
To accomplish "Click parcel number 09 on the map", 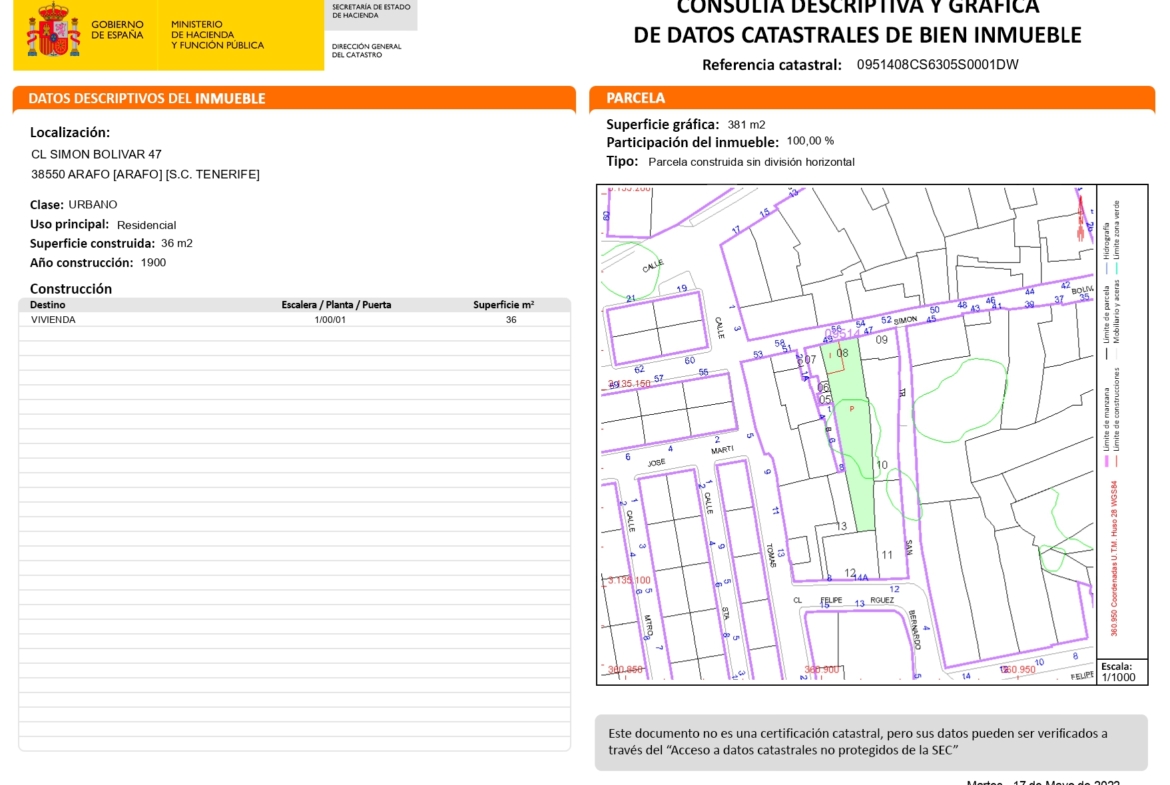I will tap(881, 340).
